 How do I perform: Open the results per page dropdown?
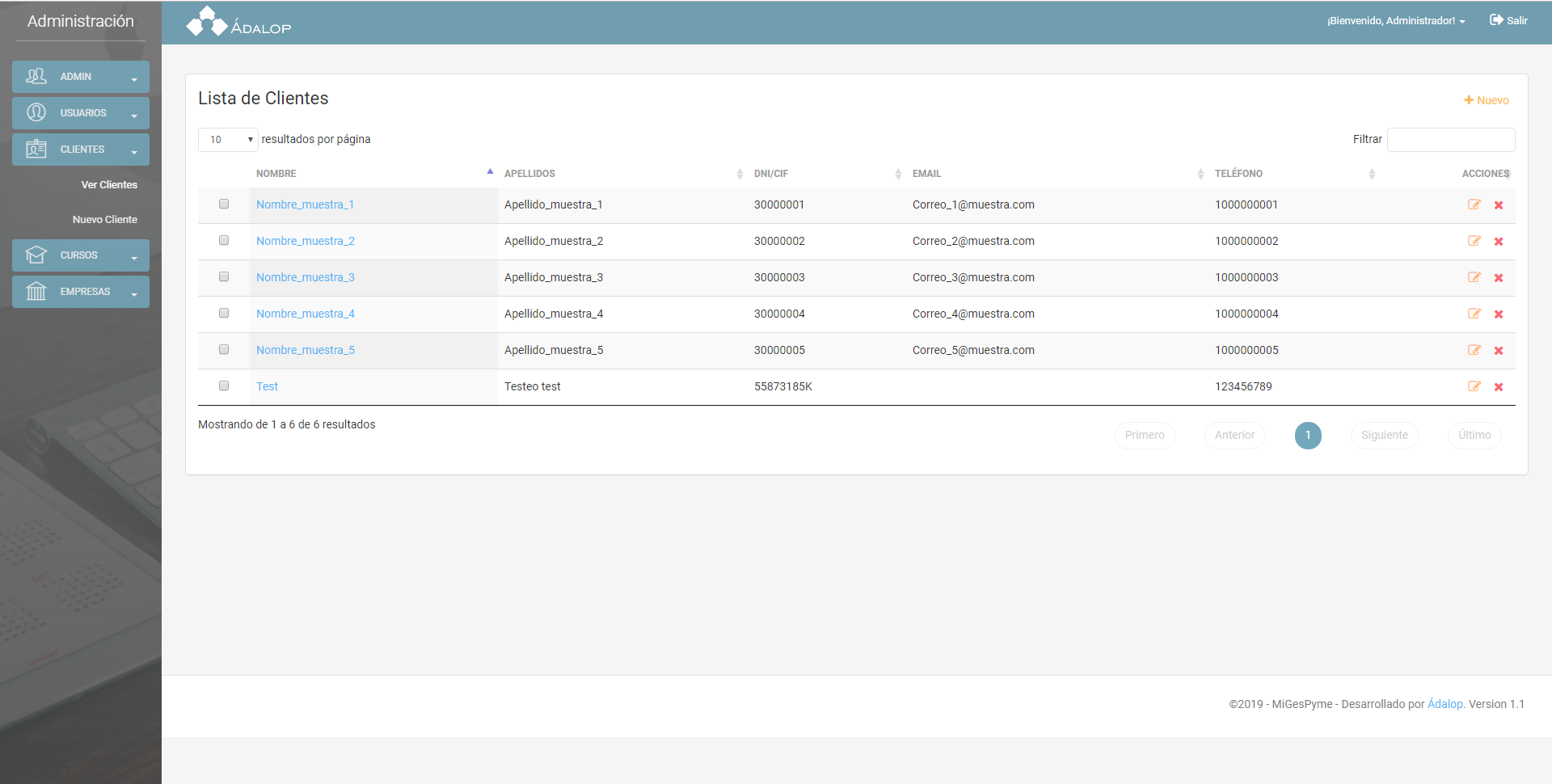(228, 140)
